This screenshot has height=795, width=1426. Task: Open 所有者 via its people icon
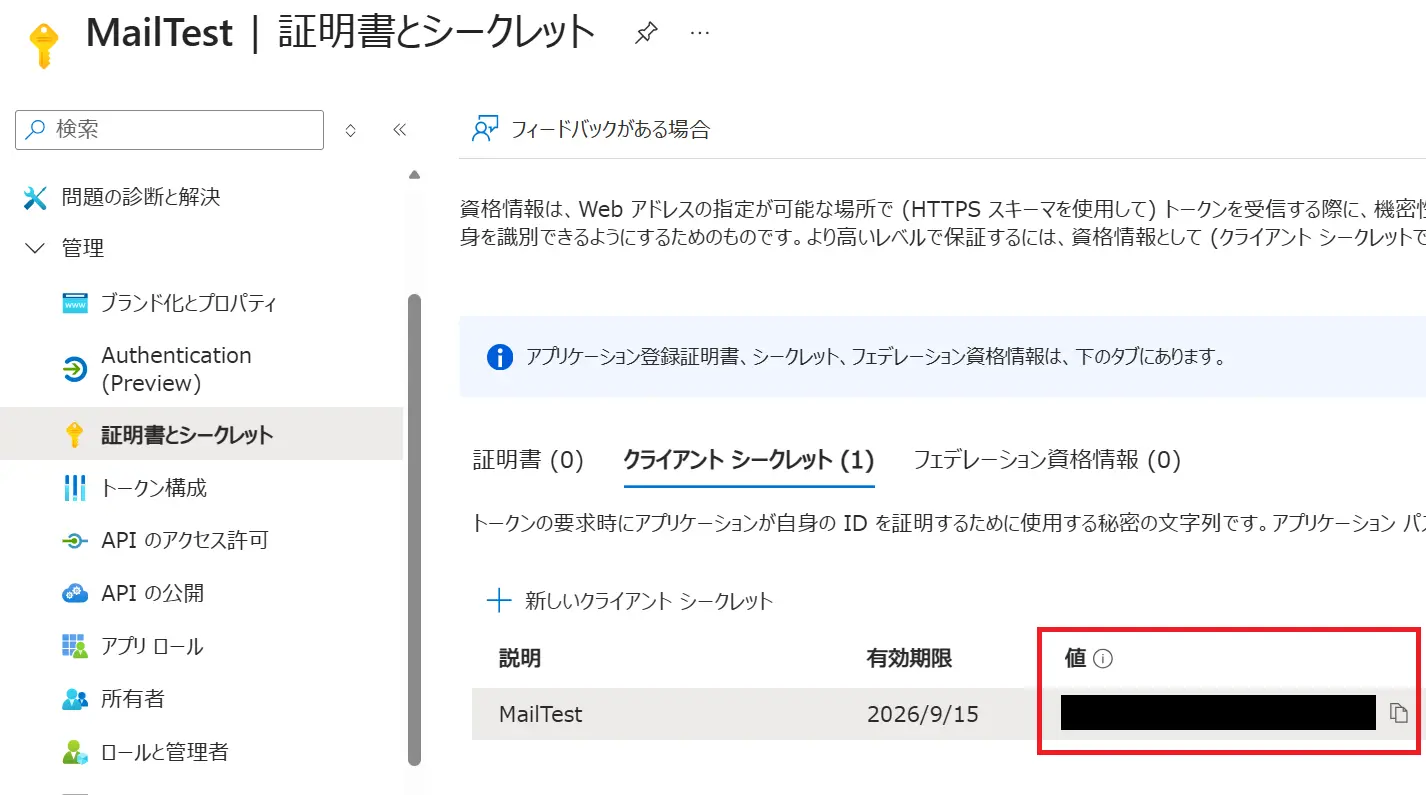(x=74, y=699)
